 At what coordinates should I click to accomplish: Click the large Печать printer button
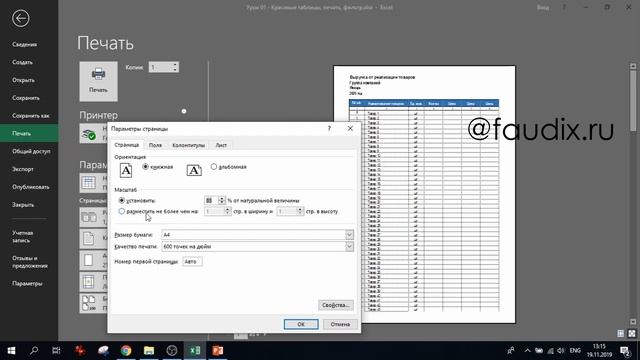click(98, 81)
